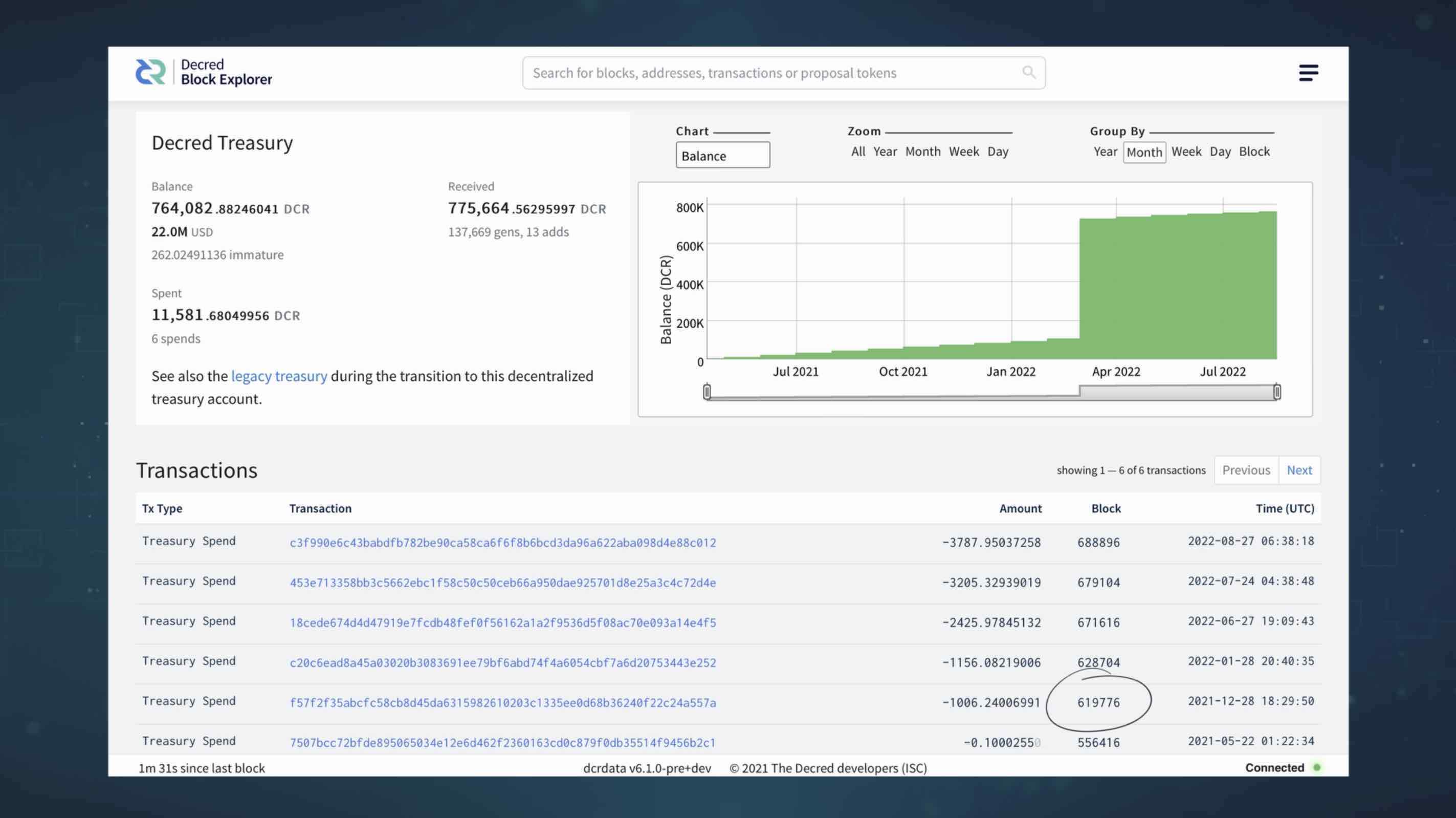Click the Next page button
This screenshot has height=818, width=1456.
tap(1299, 470)
